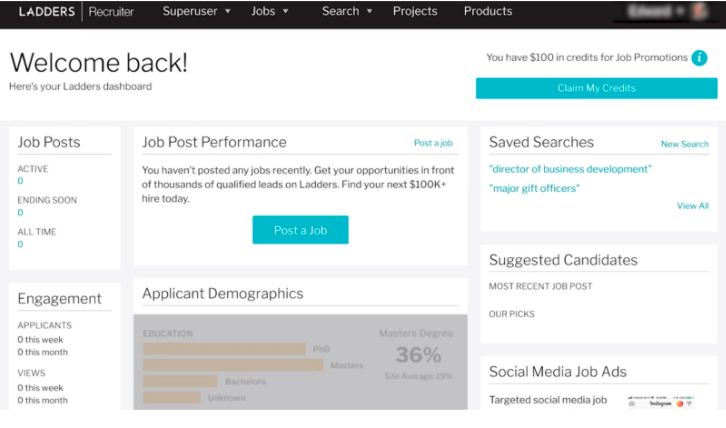726x428 pixels.
Task: Follow the small Post a job link
Action: (433, 143)
